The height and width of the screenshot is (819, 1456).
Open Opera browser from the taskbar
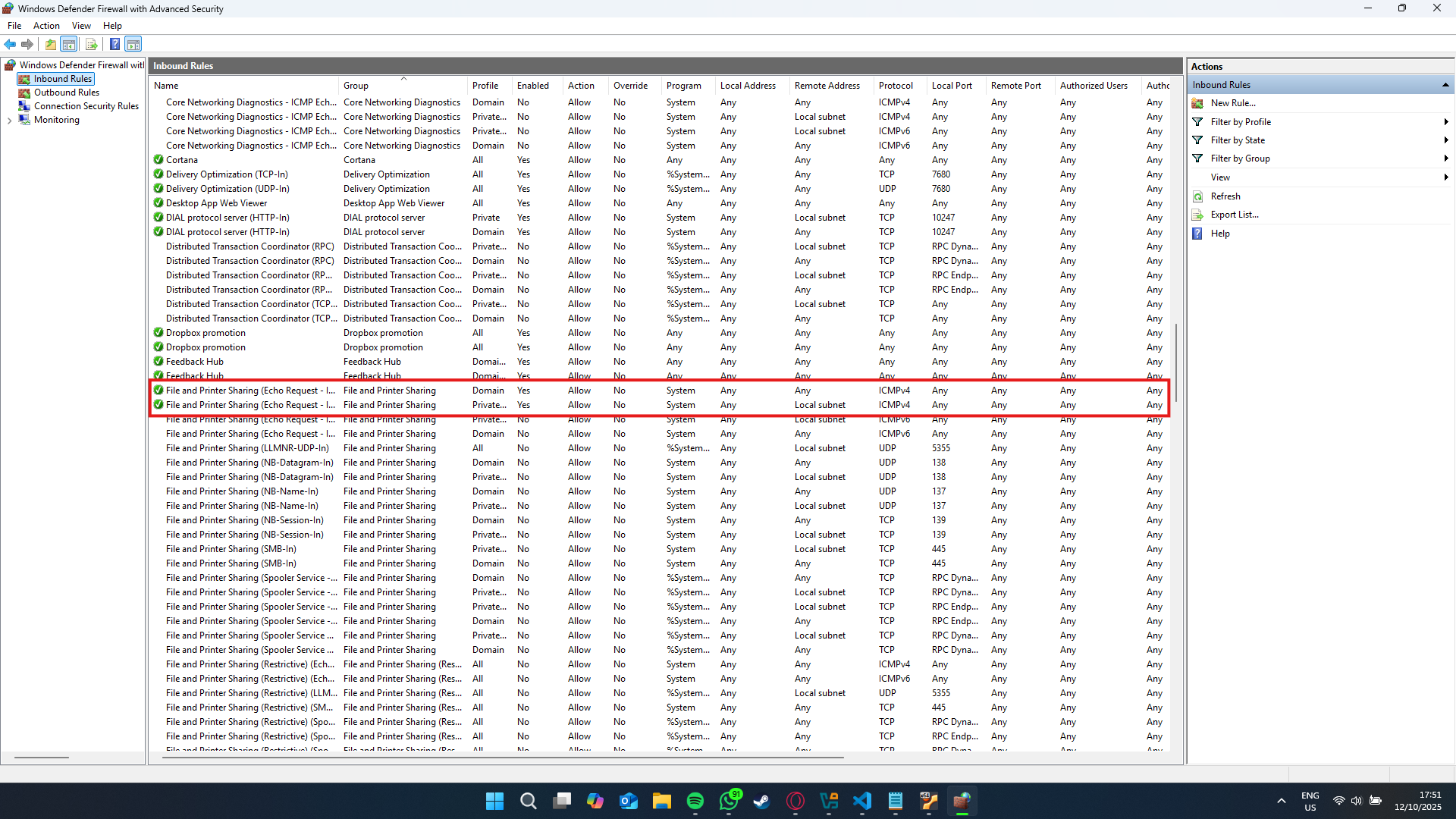point(795,801)
